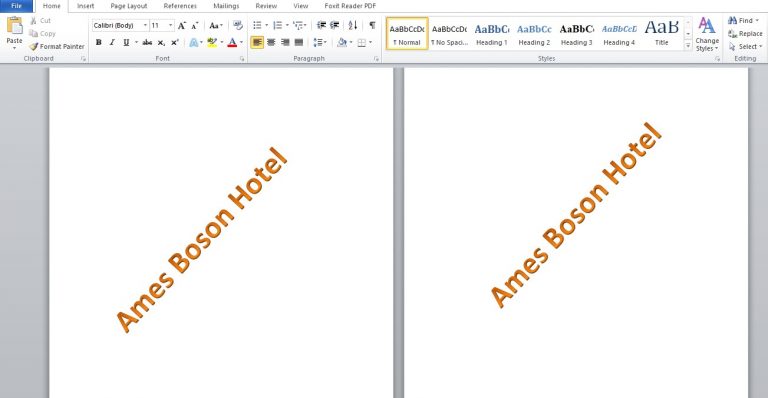
Task: Shrink font size with A-down icon
Action: (x=194, y=25)
